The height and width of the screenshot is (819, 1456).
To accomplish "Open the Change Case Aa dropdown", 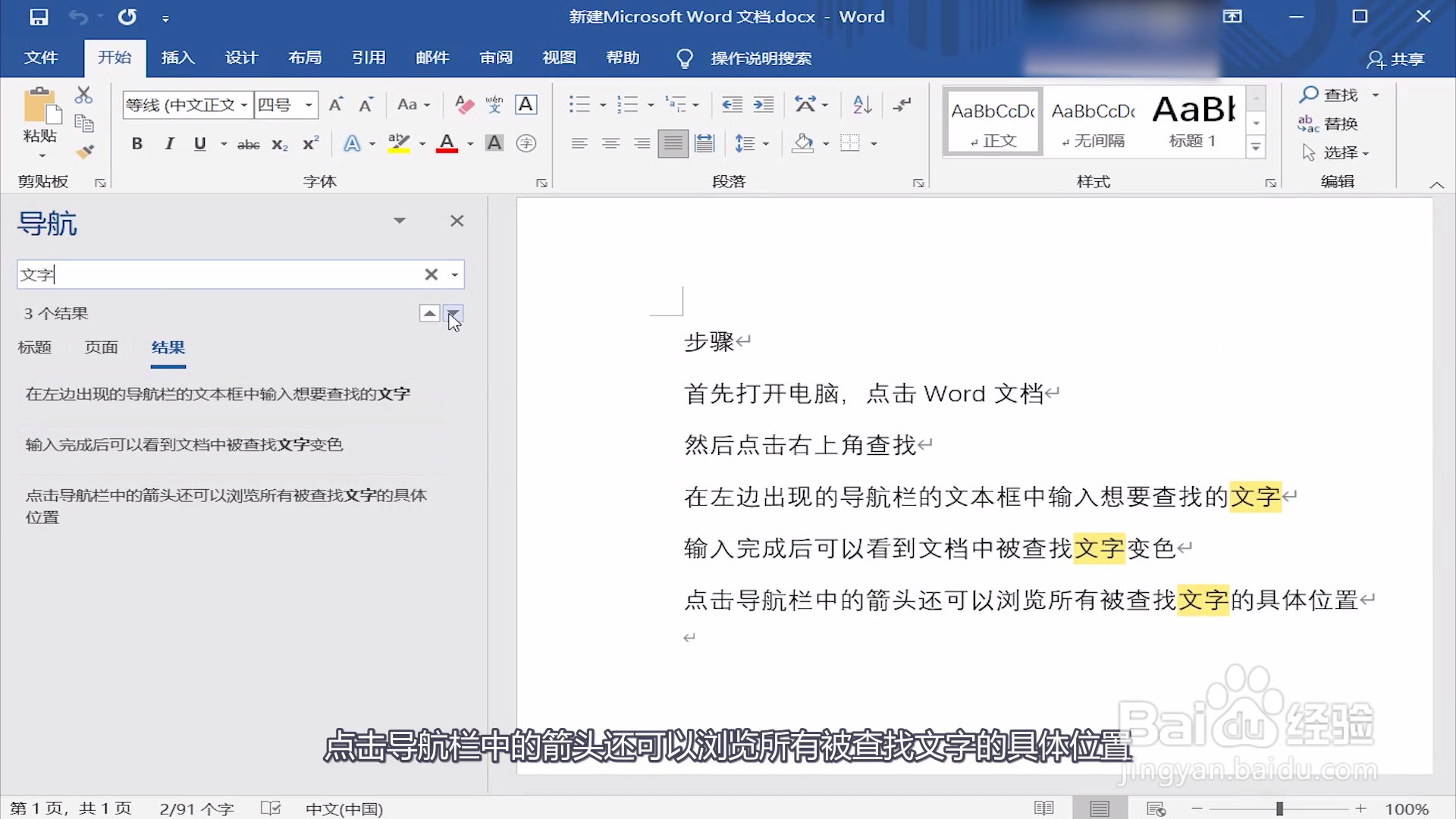I will [x=414, y=105].
